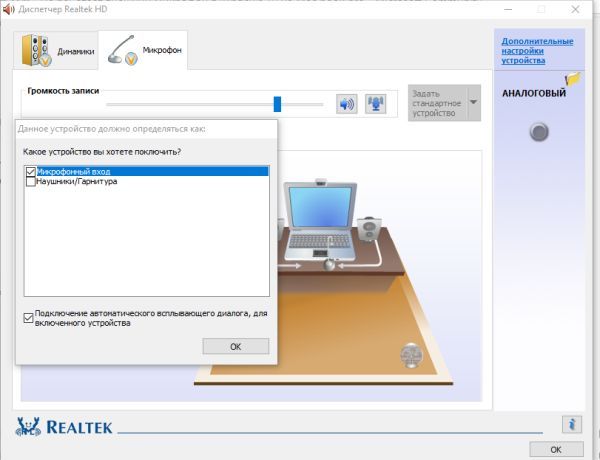Viewport: 600px width, 460px height.
Task: Open the information icon near Realtek logo
Action: pyautogui.click(x=572, y=424)
